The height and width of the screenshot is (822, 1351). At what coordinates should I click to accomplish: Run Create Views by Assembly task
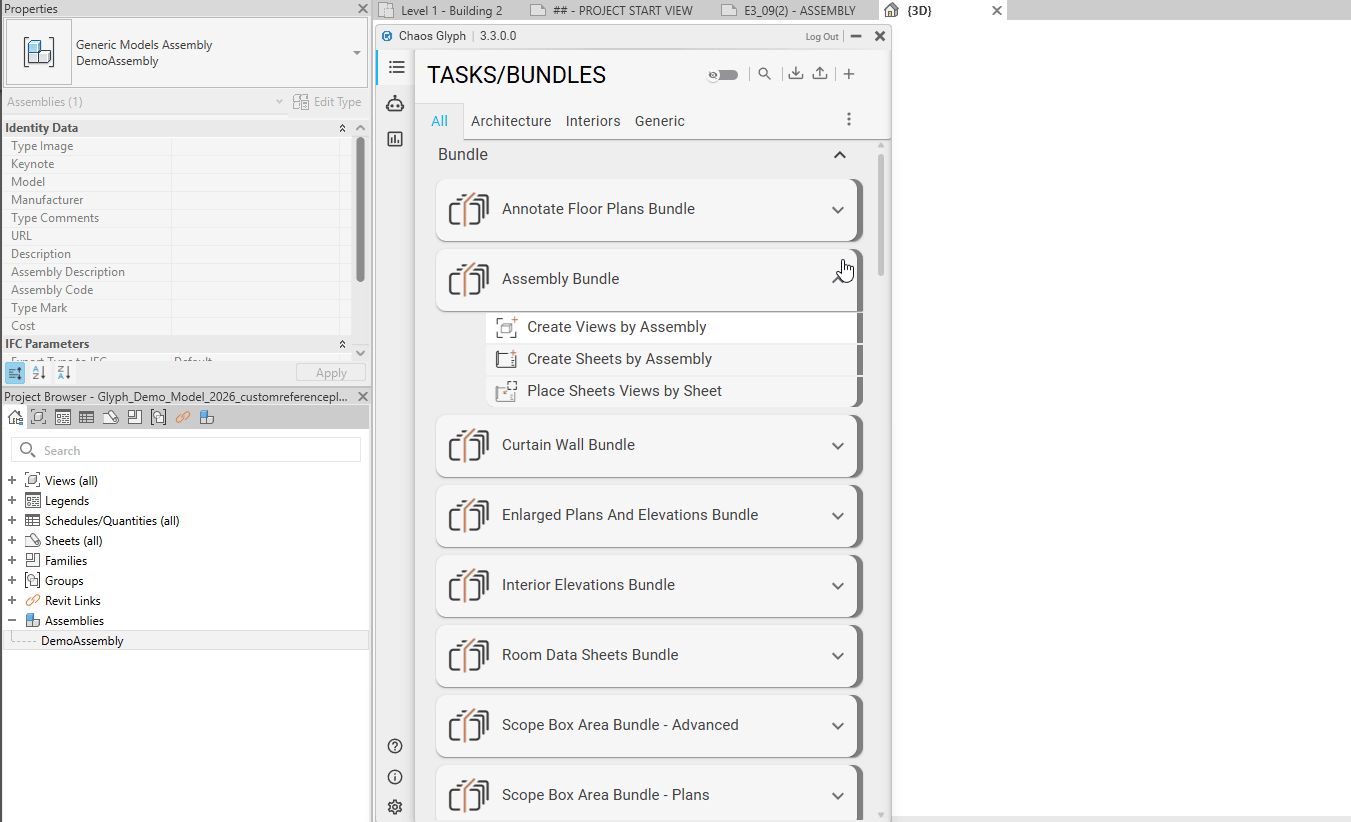pos(616,327)
